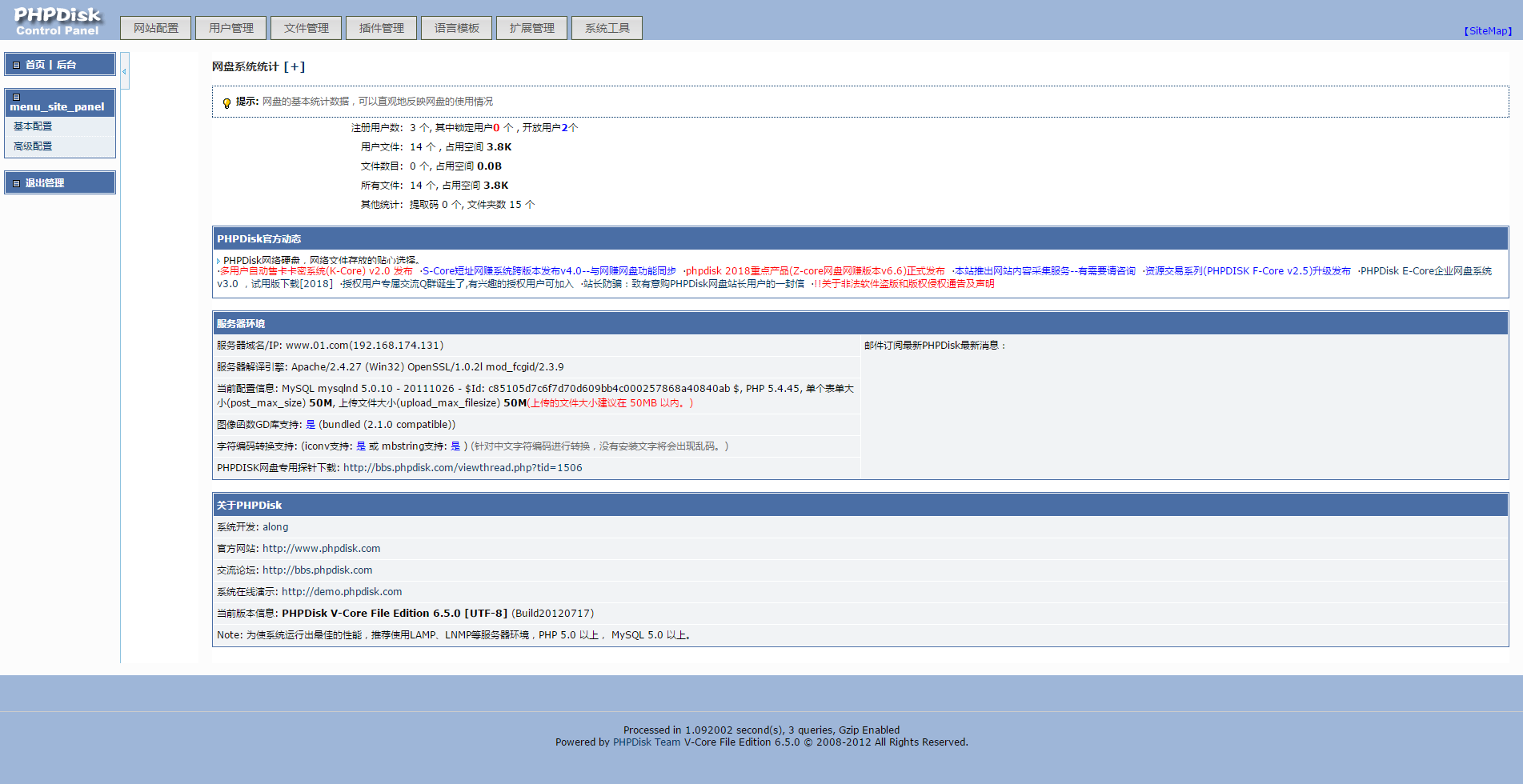Select the 插件管理 tab
Image resolution: width=1523 pixels, height=784 pixels.
click(x=382, y=28)
